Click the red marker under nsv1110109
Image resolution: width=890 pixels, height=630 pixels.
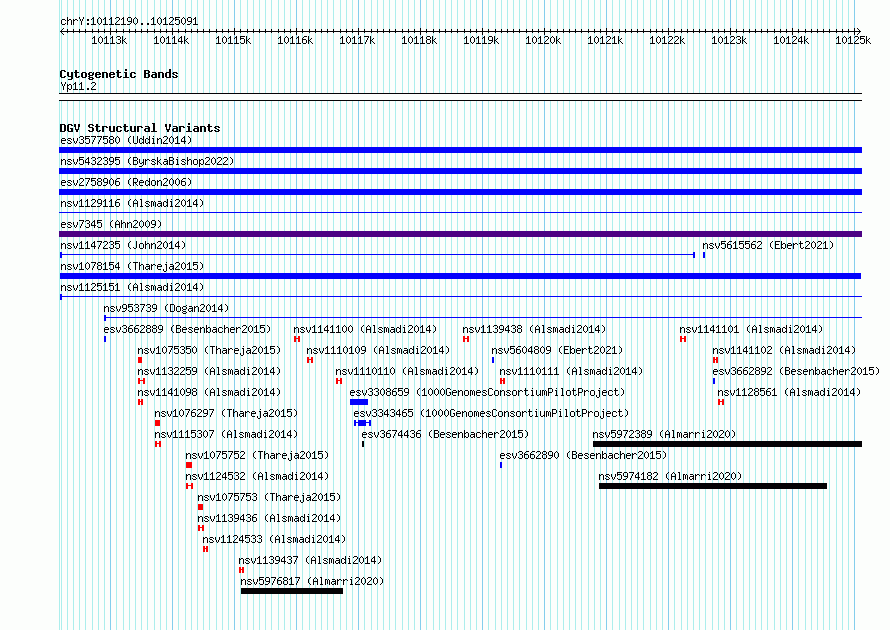click(310, 360)
